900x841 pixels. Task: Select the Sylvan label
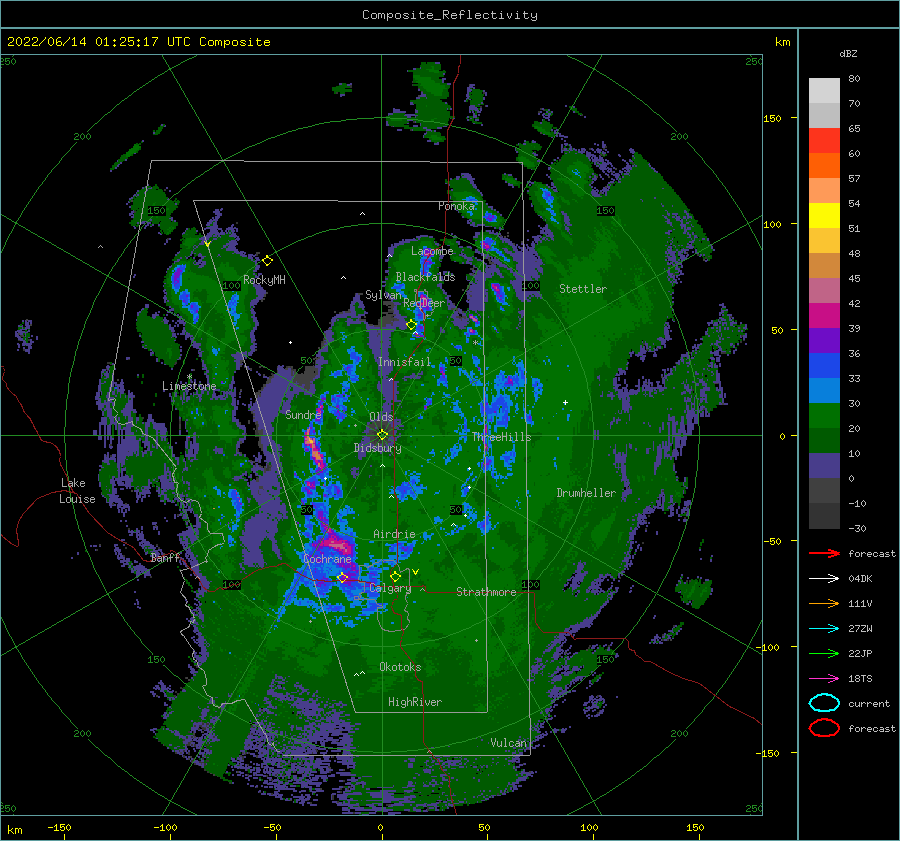coord(383,295)
